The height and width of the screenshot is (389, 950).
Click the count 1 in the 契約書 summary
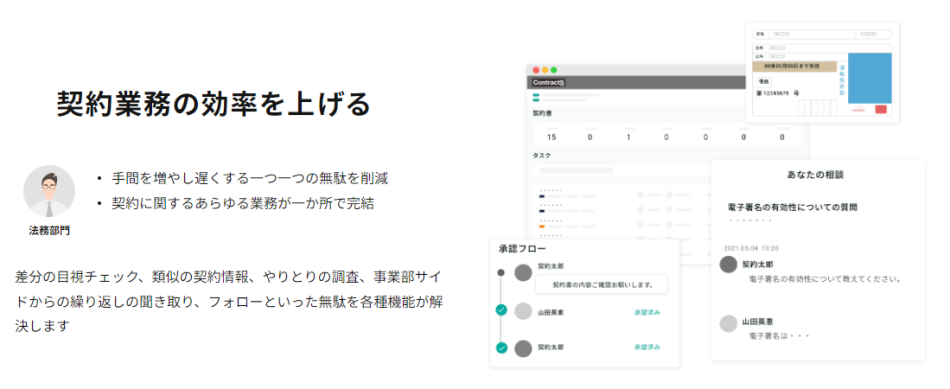pos(628,138)
